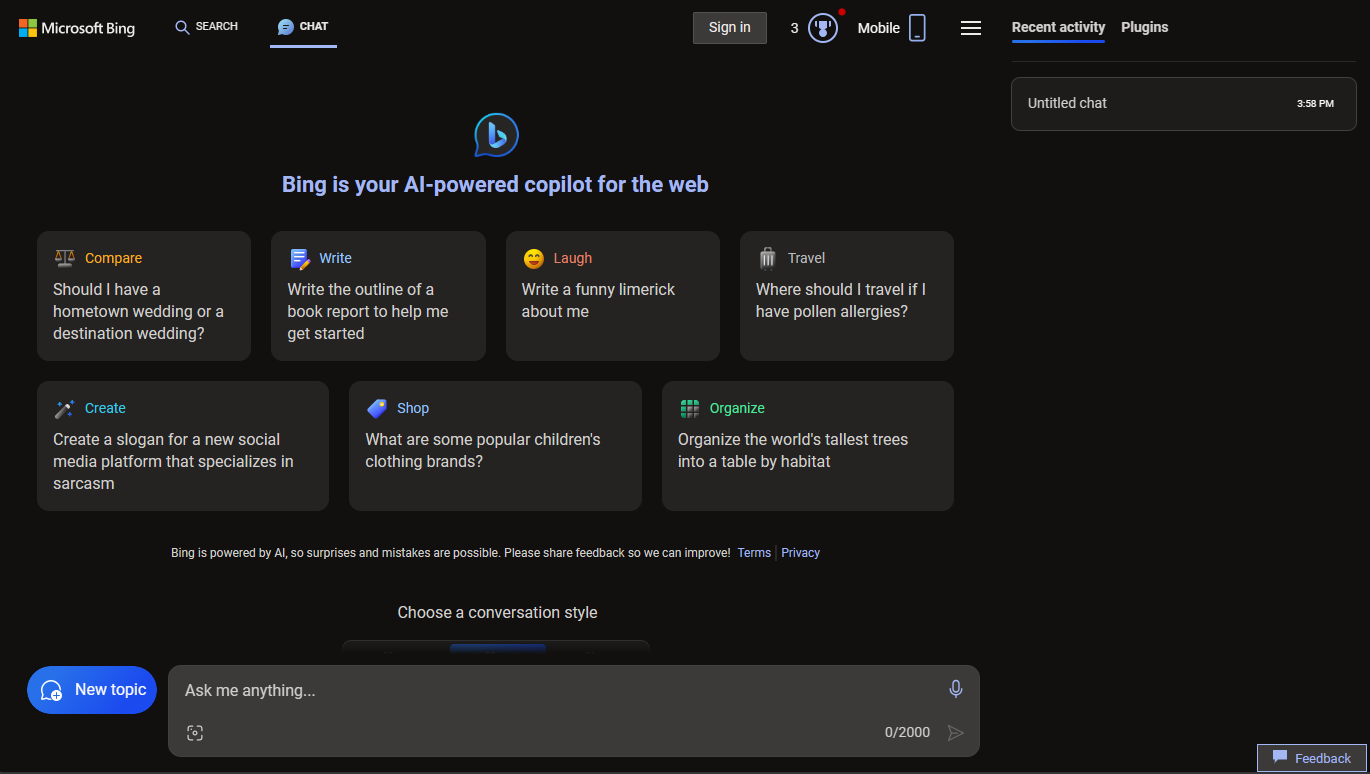Click the Organize grid icon
The width and height of the screenshot is (1370, 774).
coord(690,408)
